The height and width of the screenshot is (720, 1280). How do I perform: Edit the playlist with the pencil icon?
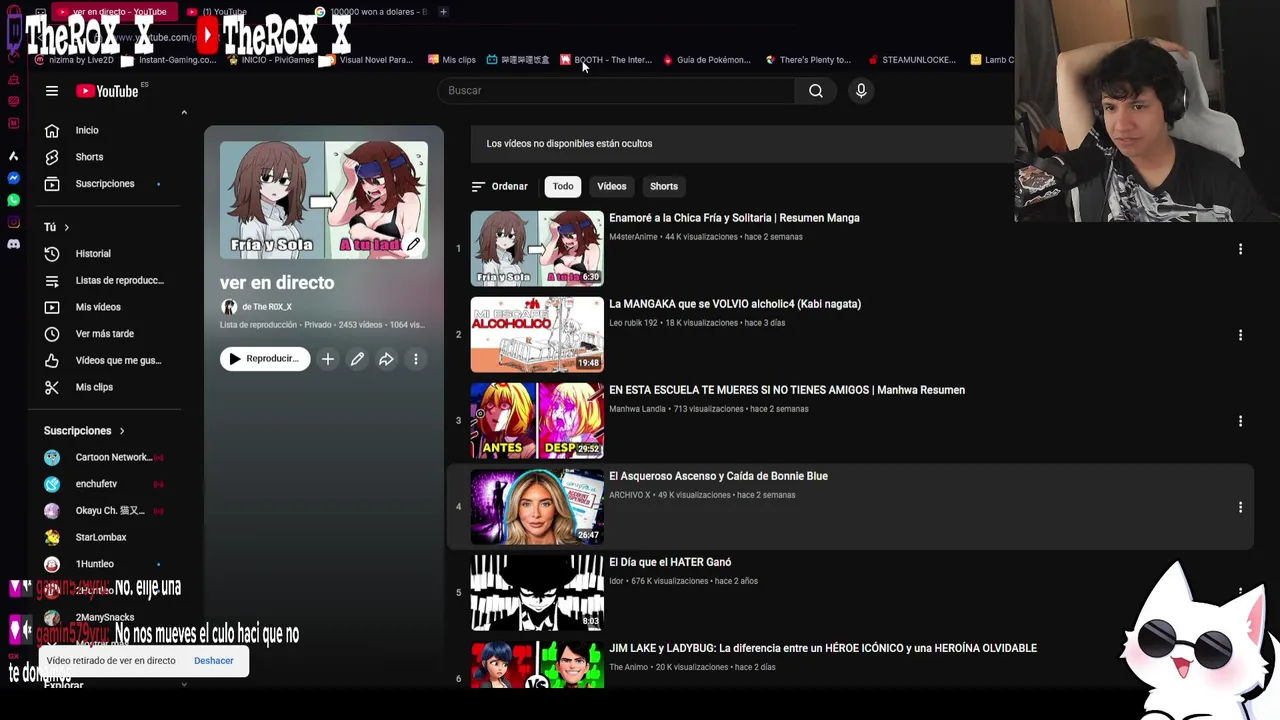(x=357, y=359)
